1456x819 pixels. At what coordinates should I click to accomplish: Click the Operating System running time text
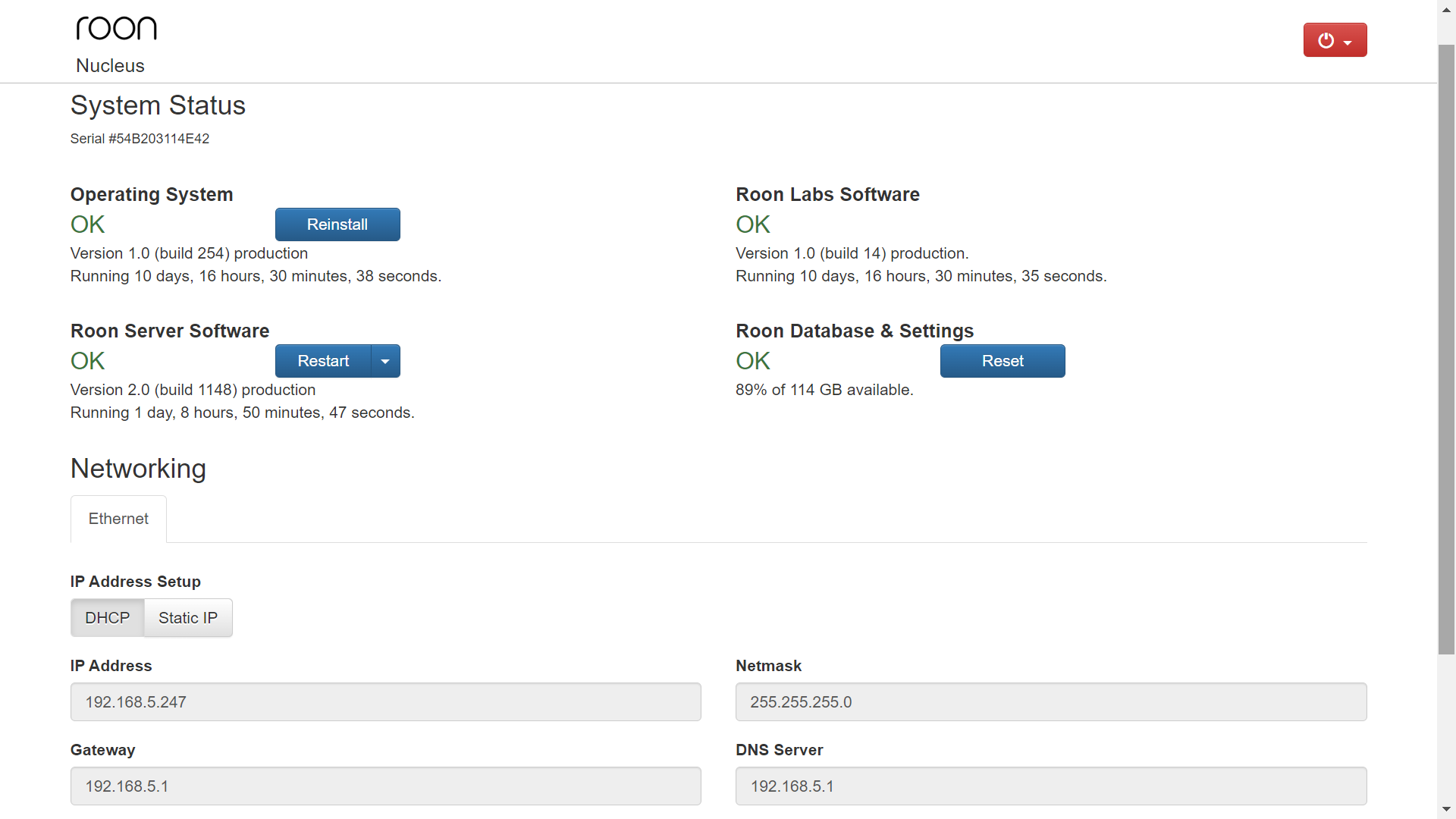click(256, 276)
